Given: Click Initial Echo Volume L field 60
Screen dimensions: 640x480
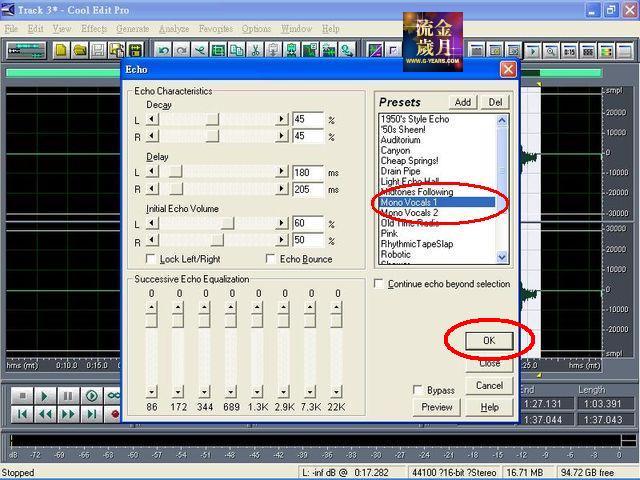Looking at the screenshot, I should 308,223.
